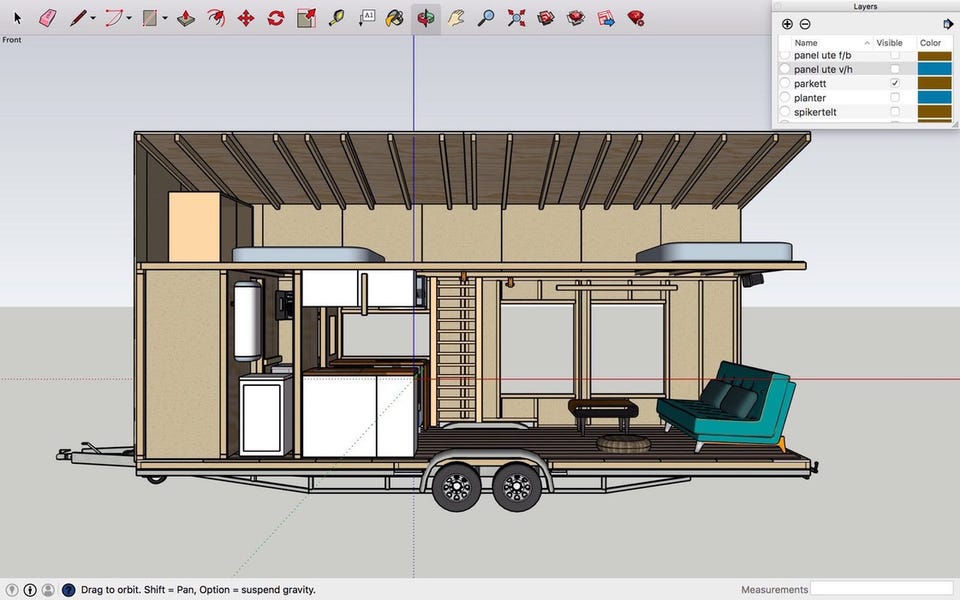
Task: Select the Scale tool
Action: coord(306,18)
